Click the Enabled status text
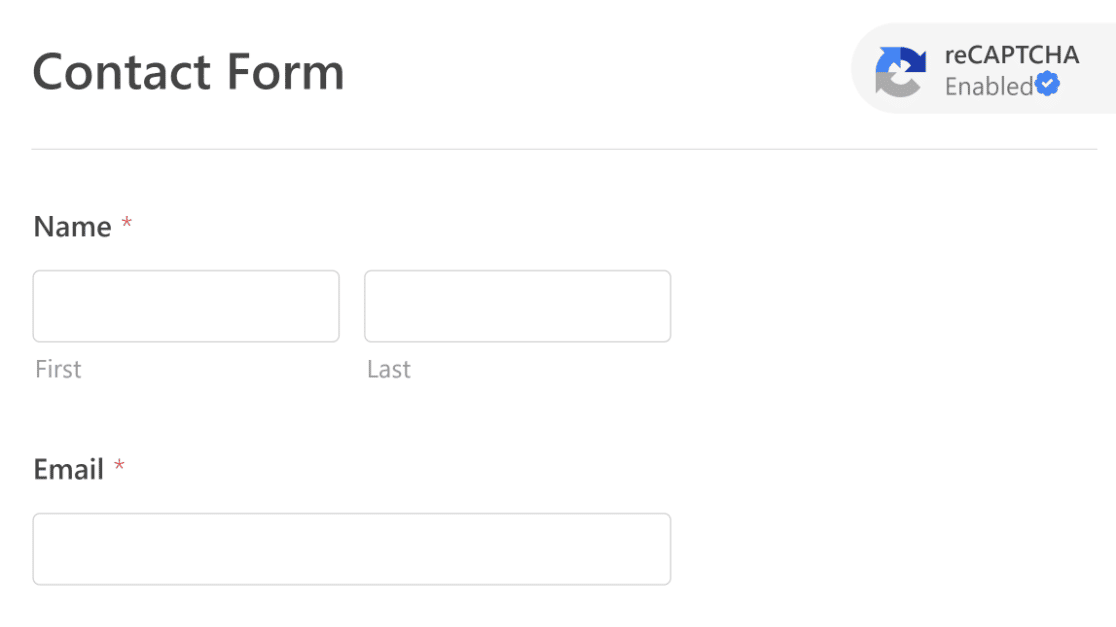Image resolution: width=1116 pixels, height=627 pixels. tap(989, 86)
